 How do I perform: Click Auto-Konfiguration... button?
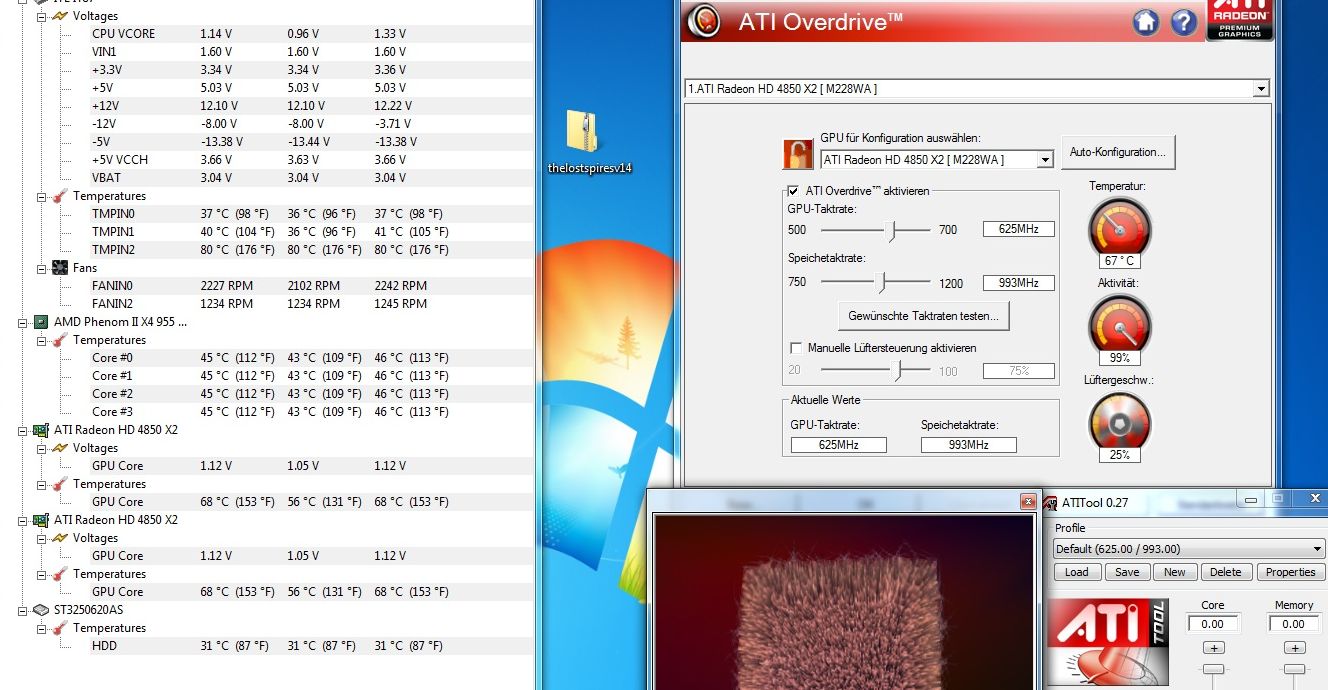(x=1118, y=153)
